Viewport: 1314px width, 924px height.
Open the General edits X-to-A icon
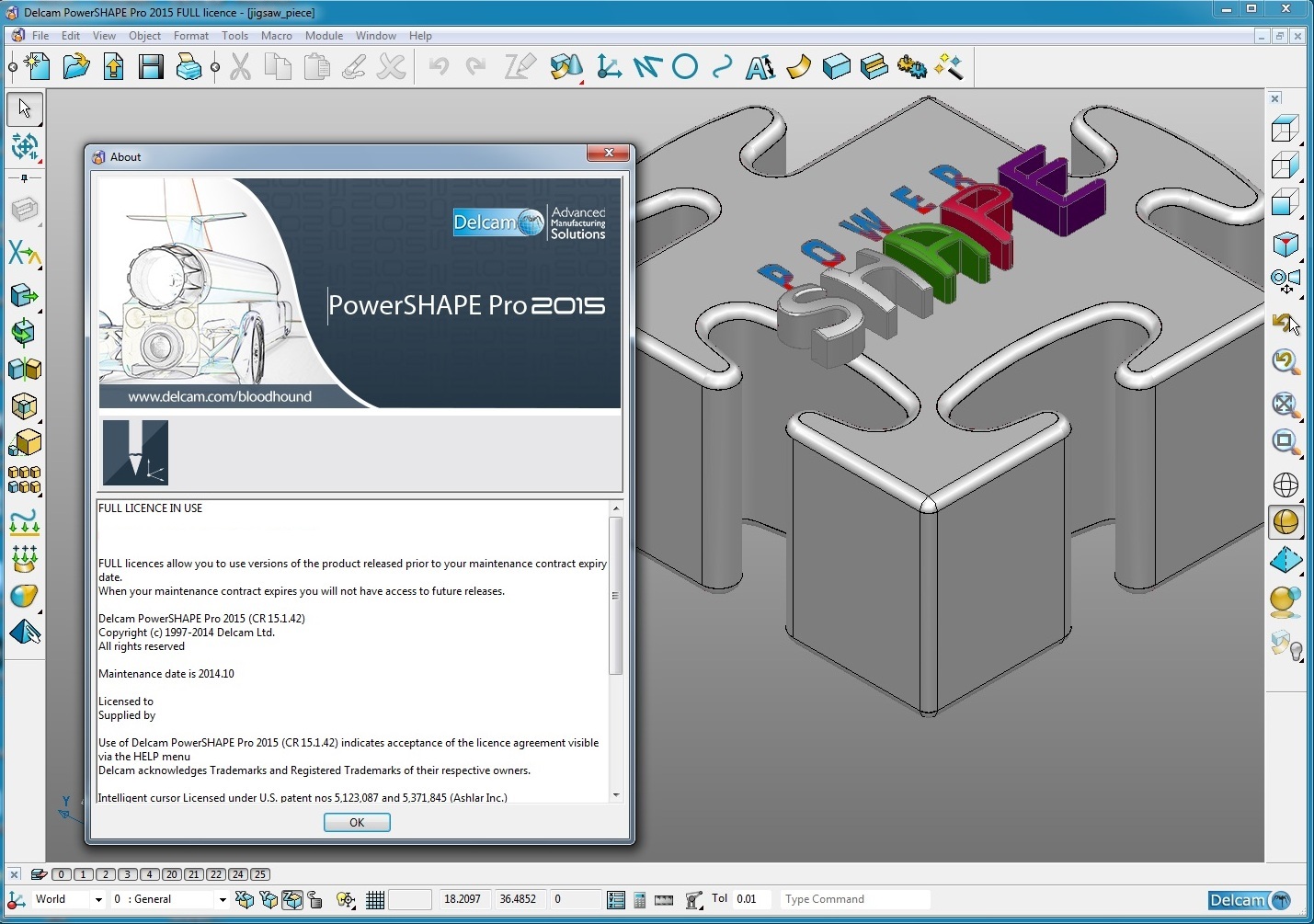click(25, 253)
